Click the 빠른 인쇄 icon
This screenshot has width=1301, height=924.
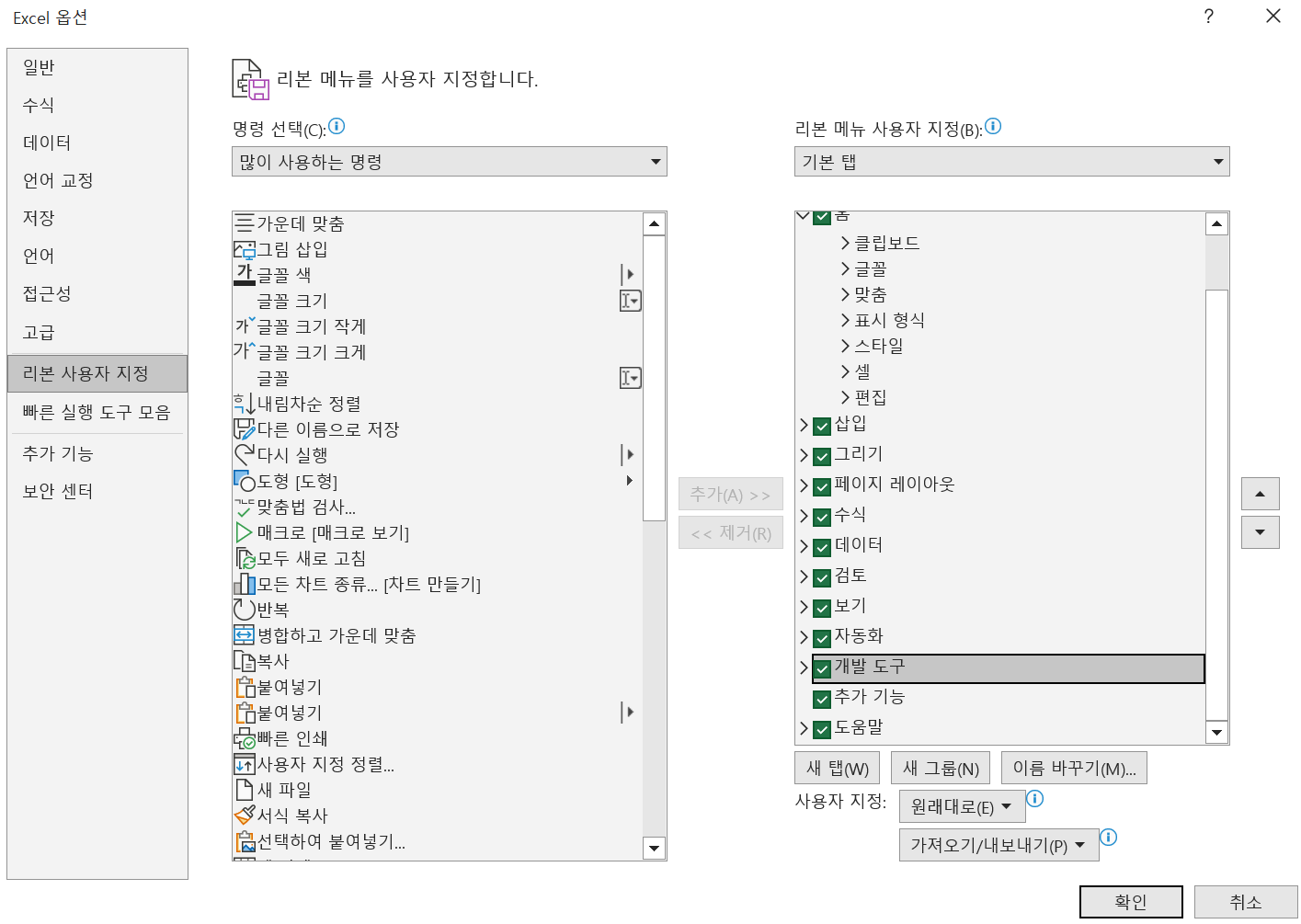245,738
